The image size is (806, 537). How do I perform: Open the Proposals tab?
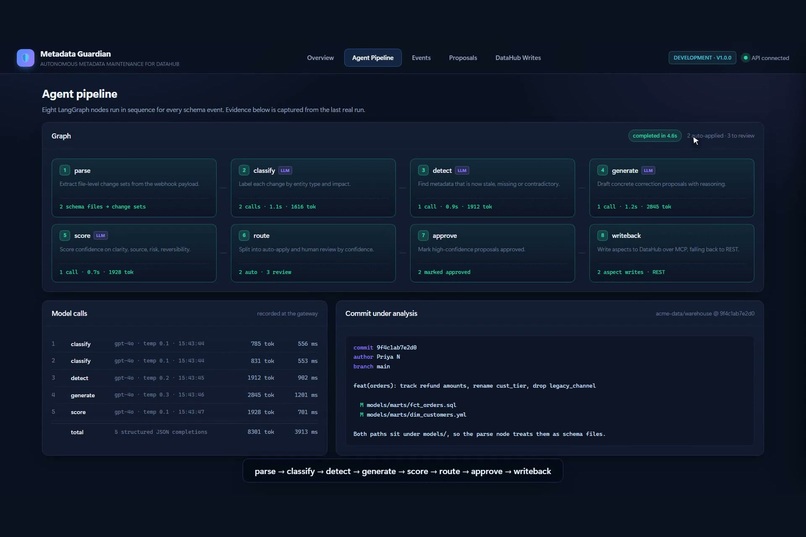click(463, 58)
